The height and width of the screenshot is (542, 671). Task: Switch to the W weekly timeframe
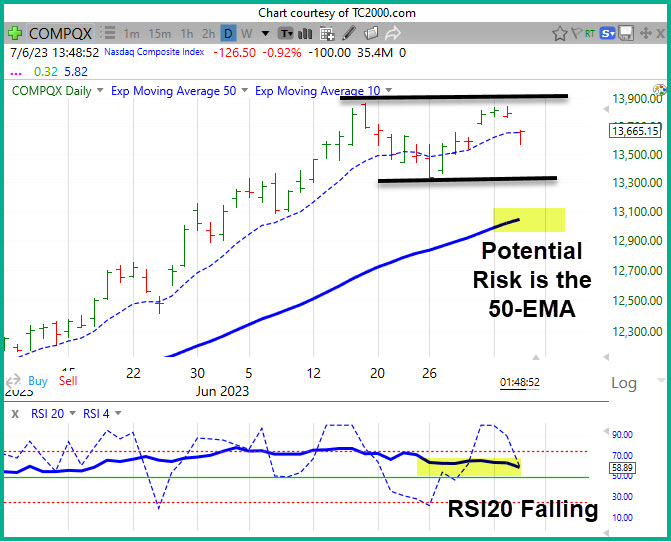click(246, 33)
